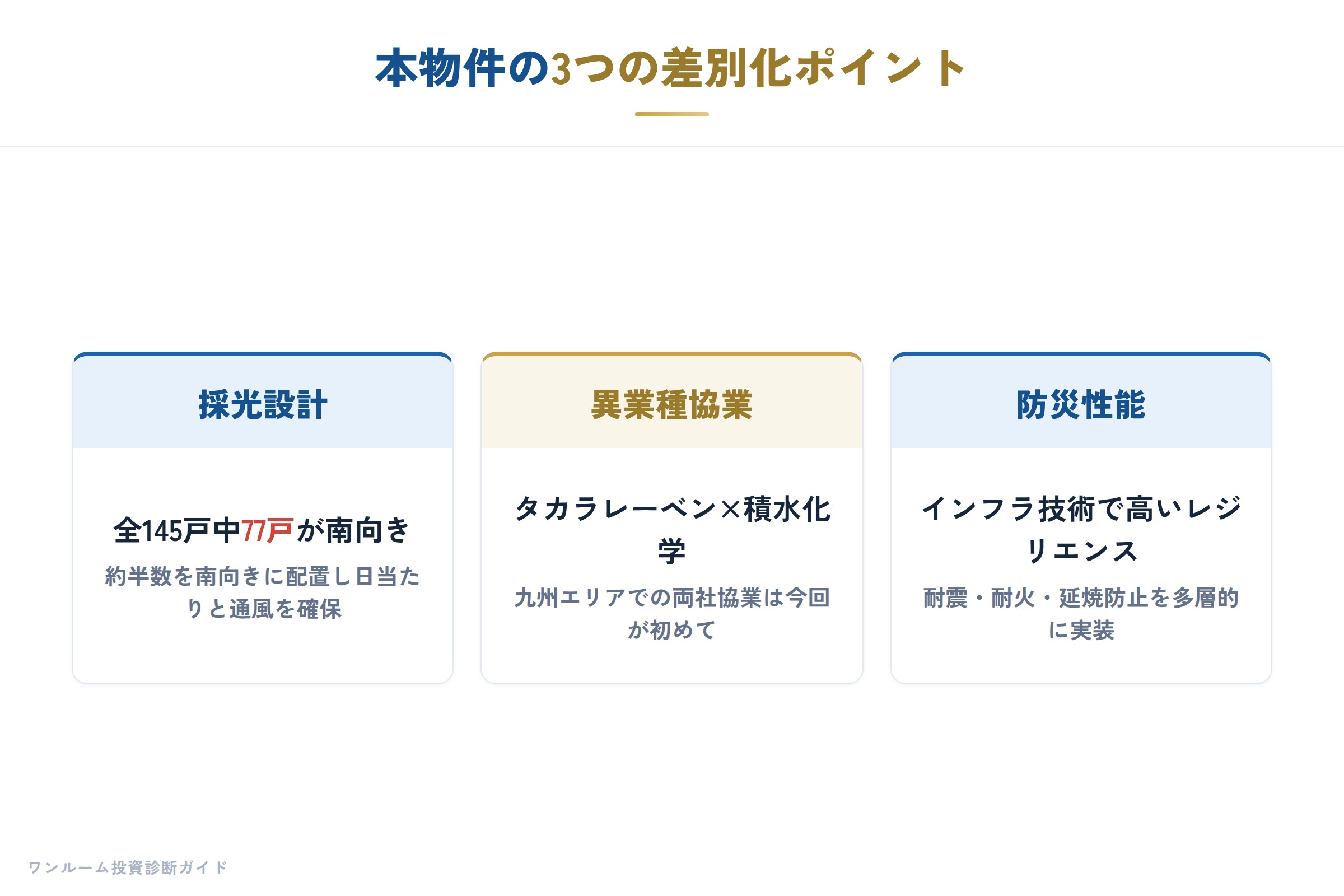Select the 耐震・耐火・延焼防止 description text
Image resolution: width=1344 pixels, height=896 pixels.
tap(1081, 614)
